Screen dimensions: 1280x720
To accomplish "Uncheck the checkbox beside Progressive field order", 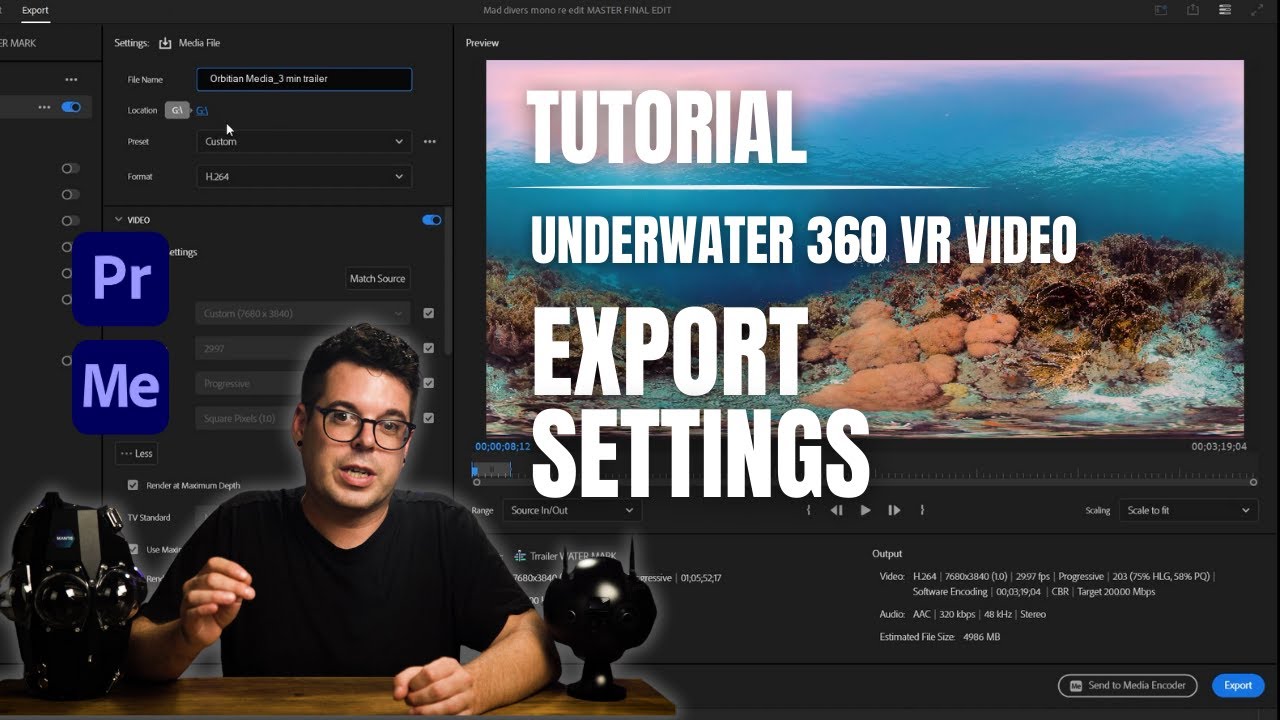I will [428, 383].
